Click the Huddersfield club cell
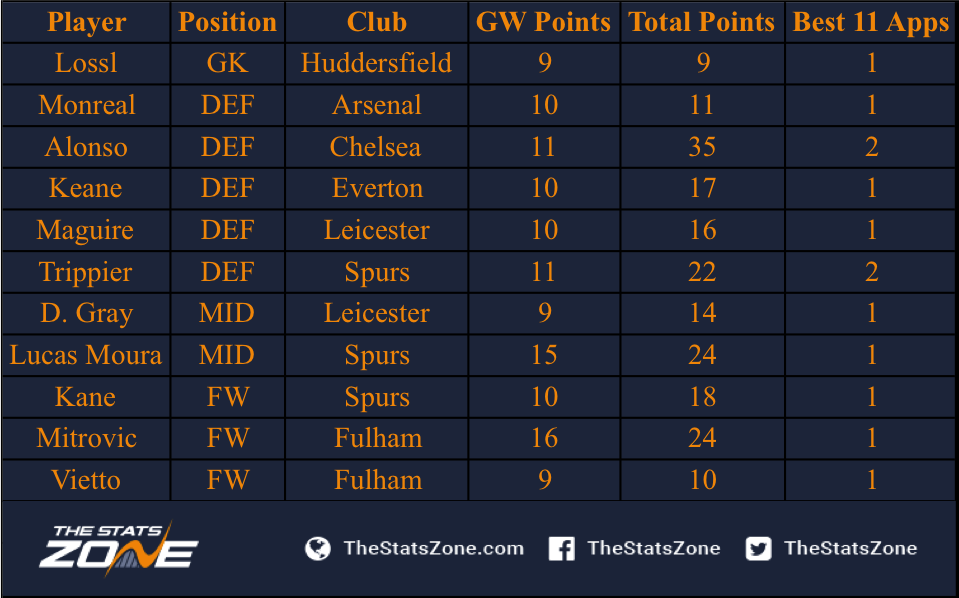The width and height of the screenshot is (959, 598). pos(377,63)
